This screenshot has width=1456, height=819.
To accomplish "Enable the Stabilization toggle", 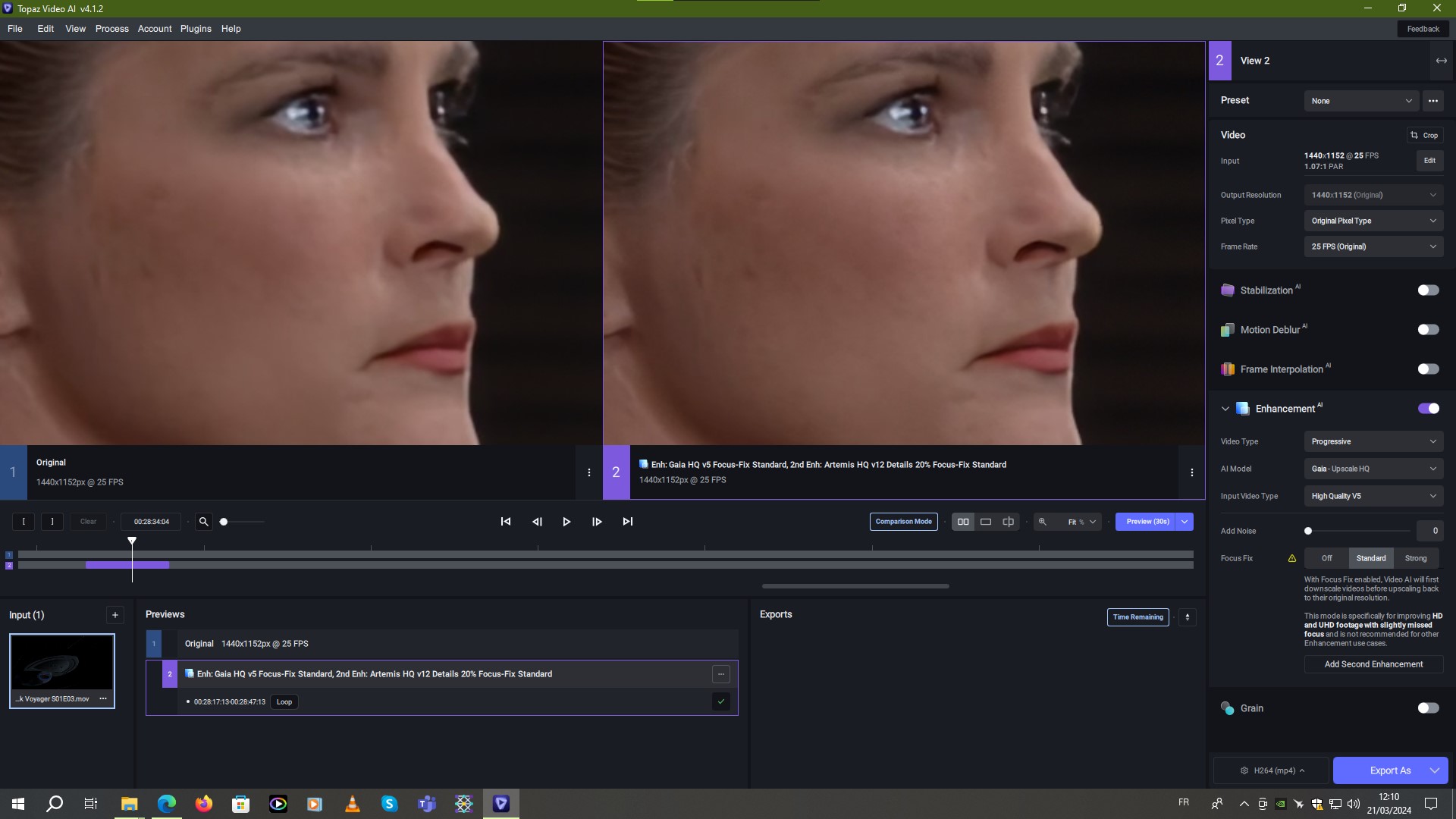I will 1428,290.
